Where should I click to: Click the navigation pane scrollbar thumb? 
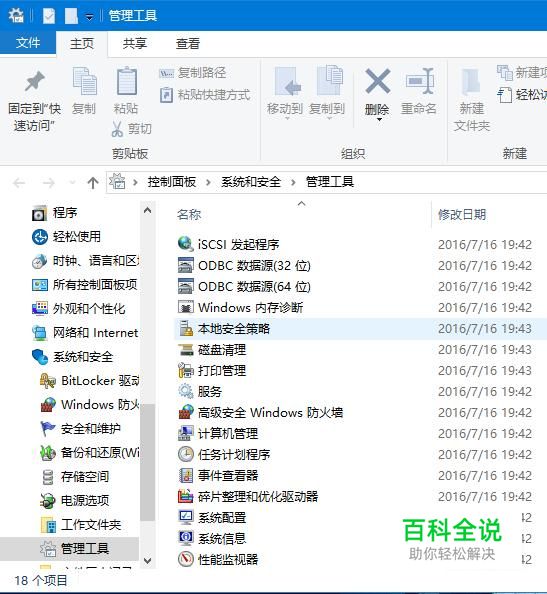coord(147,462)
